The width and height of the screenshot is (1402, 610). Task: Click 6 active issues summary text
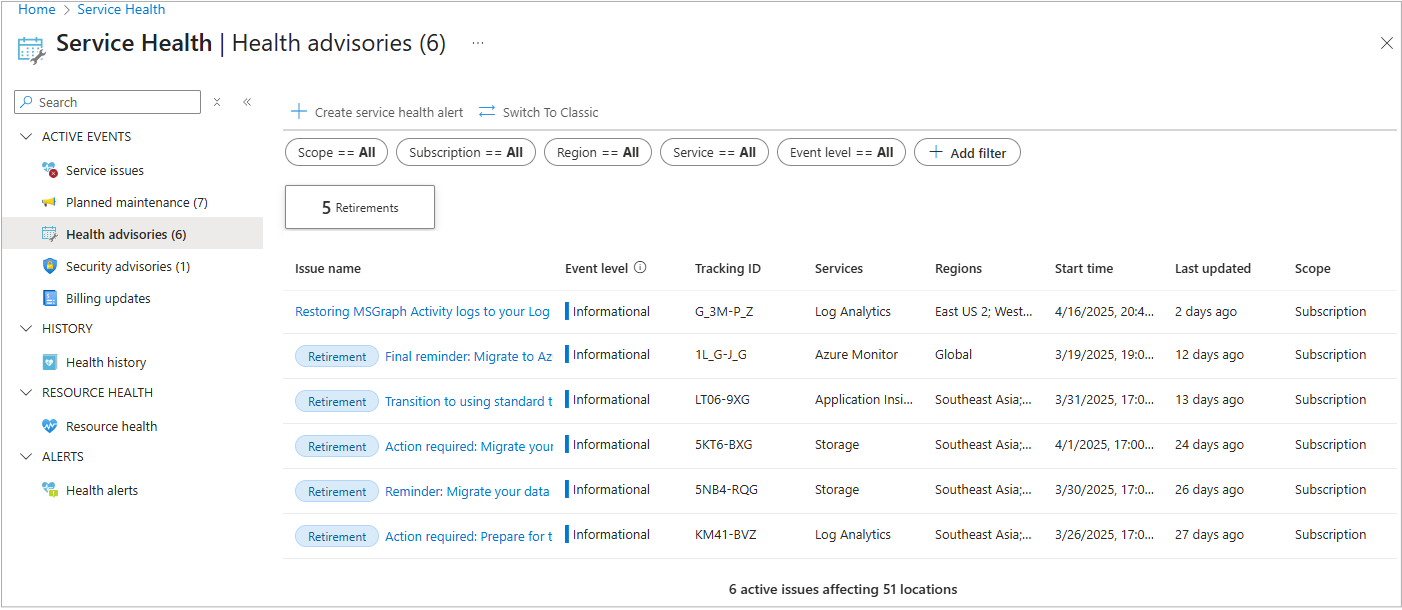843,589
